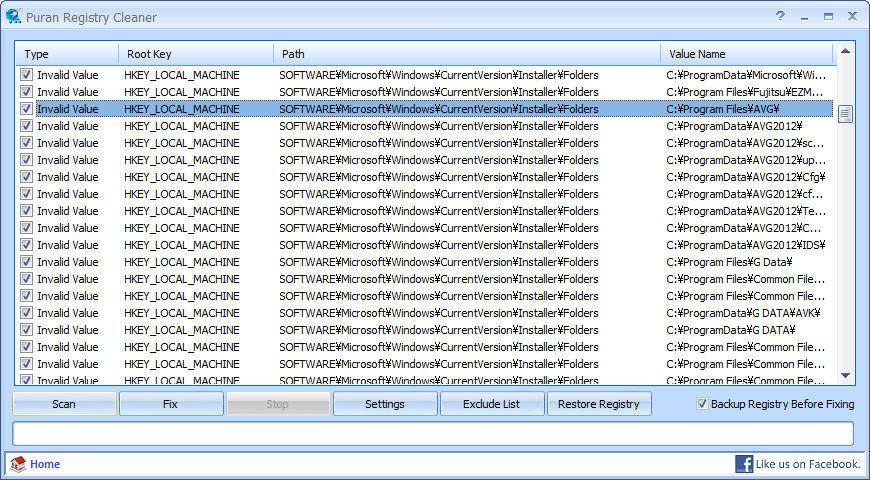
Task: Select the C:¥ProgramData¥G DATA¥AVK¥ value cell
Action: 743,313
